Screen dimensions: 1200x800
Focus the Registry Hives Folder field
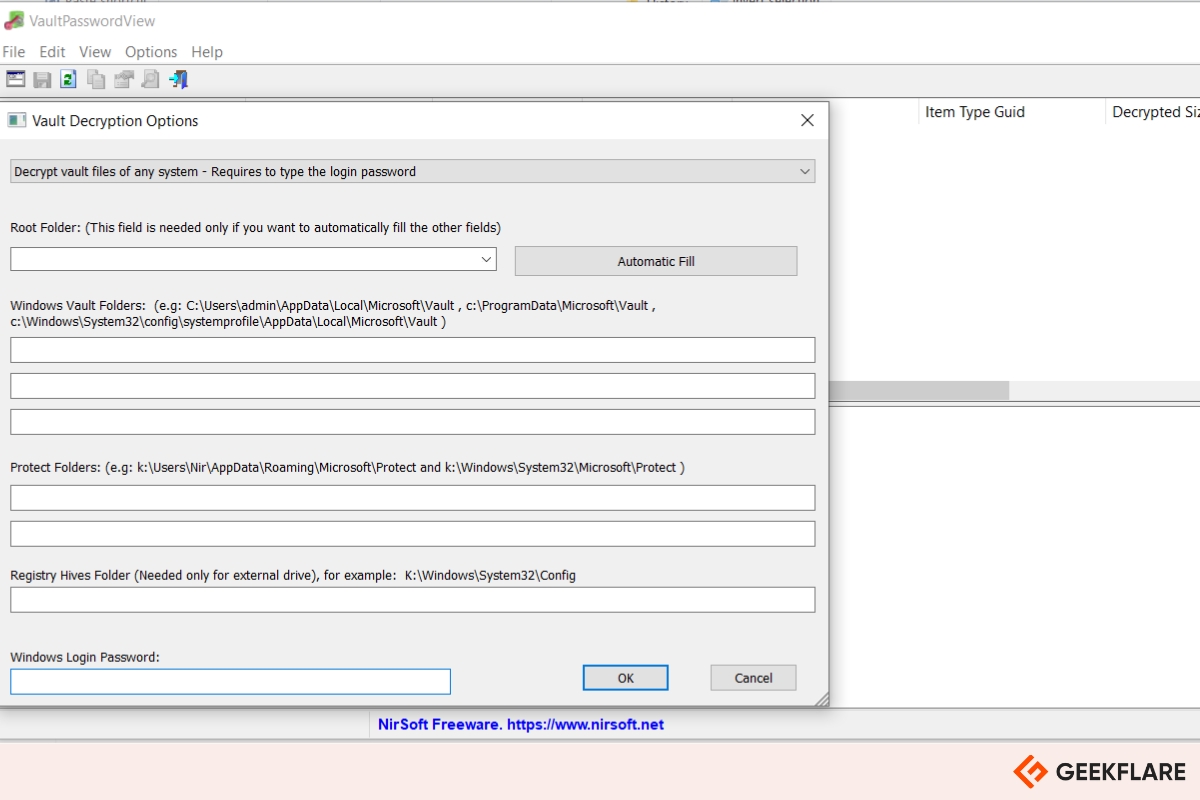413,600
